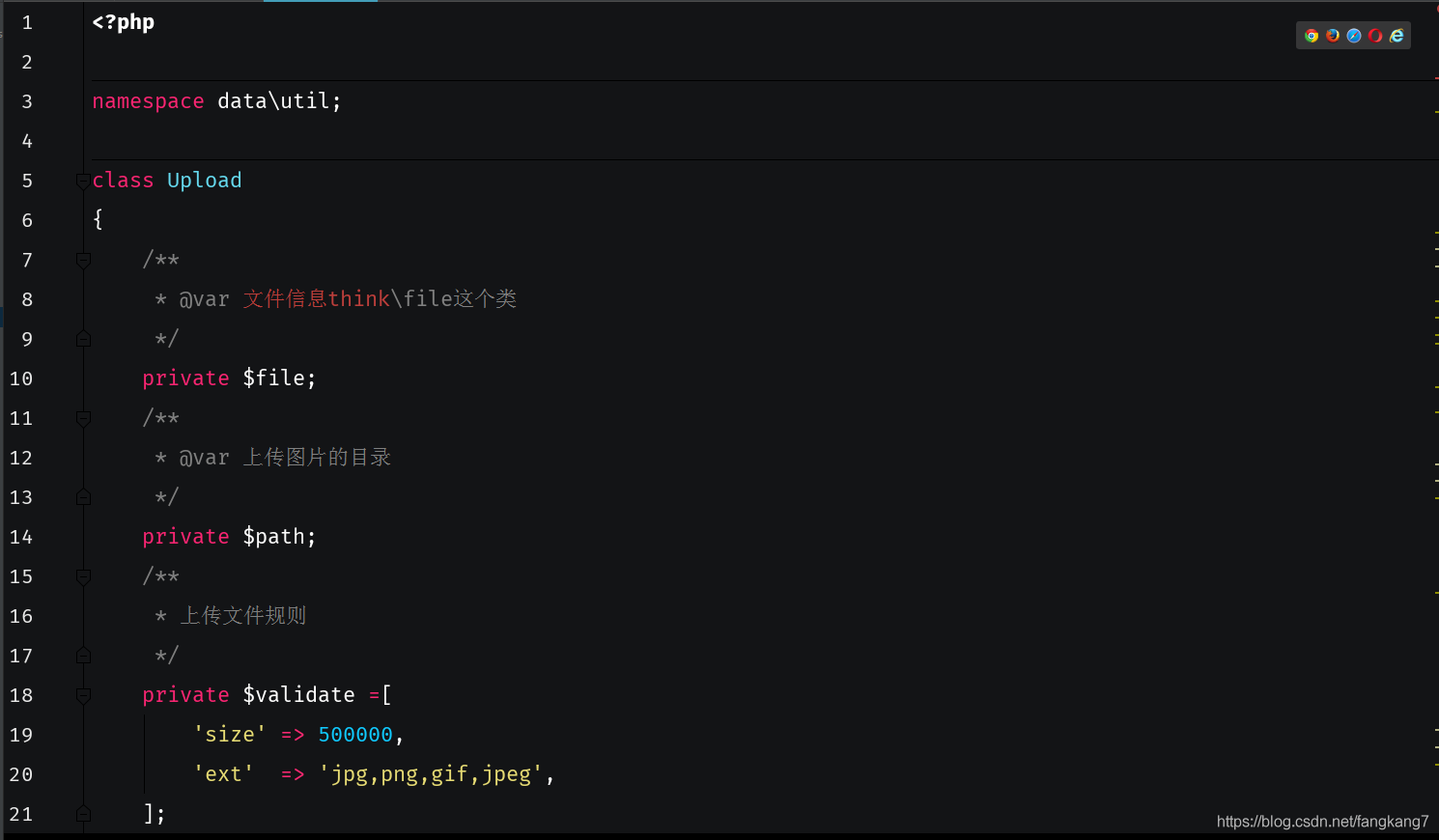Click the Upload class name
The height and width of the screenshot is (840, 1439).
coord(205,181)
